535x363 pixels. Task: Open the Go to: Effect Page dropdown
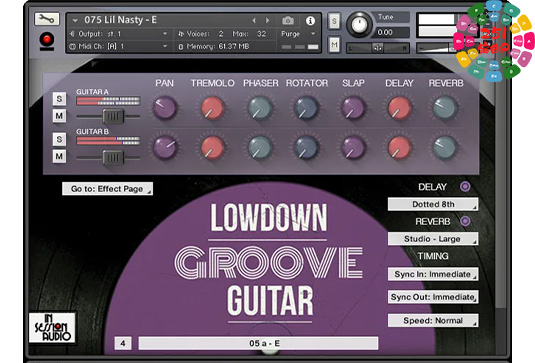pos(107,189)
